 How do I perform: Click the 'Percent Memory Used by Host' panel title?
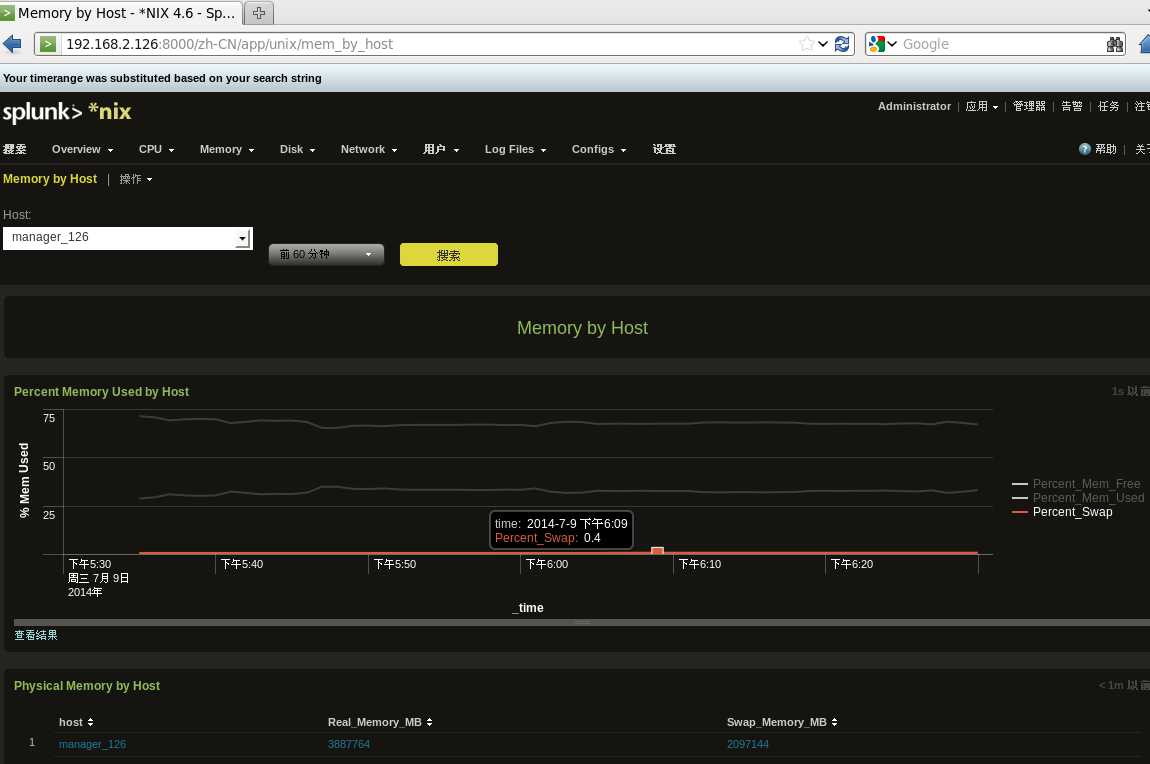[101, 392]
